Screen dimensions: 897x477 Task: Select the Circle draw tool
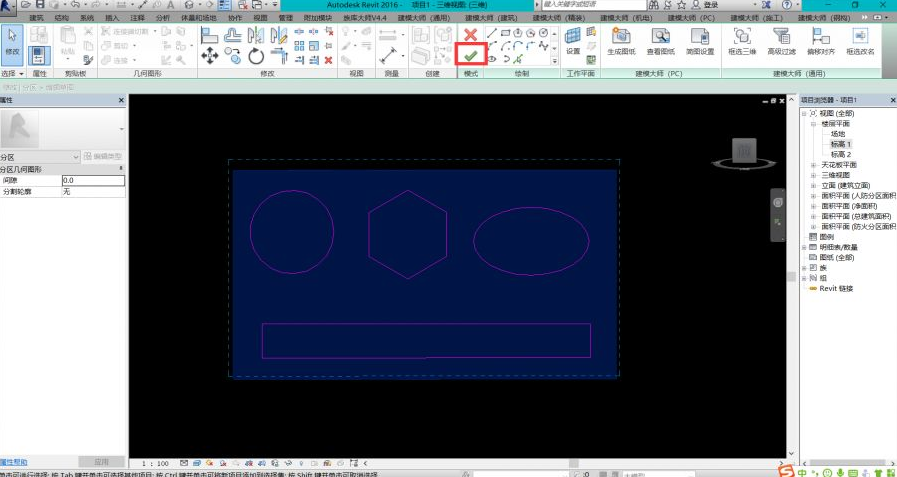[x=543, y=33]
